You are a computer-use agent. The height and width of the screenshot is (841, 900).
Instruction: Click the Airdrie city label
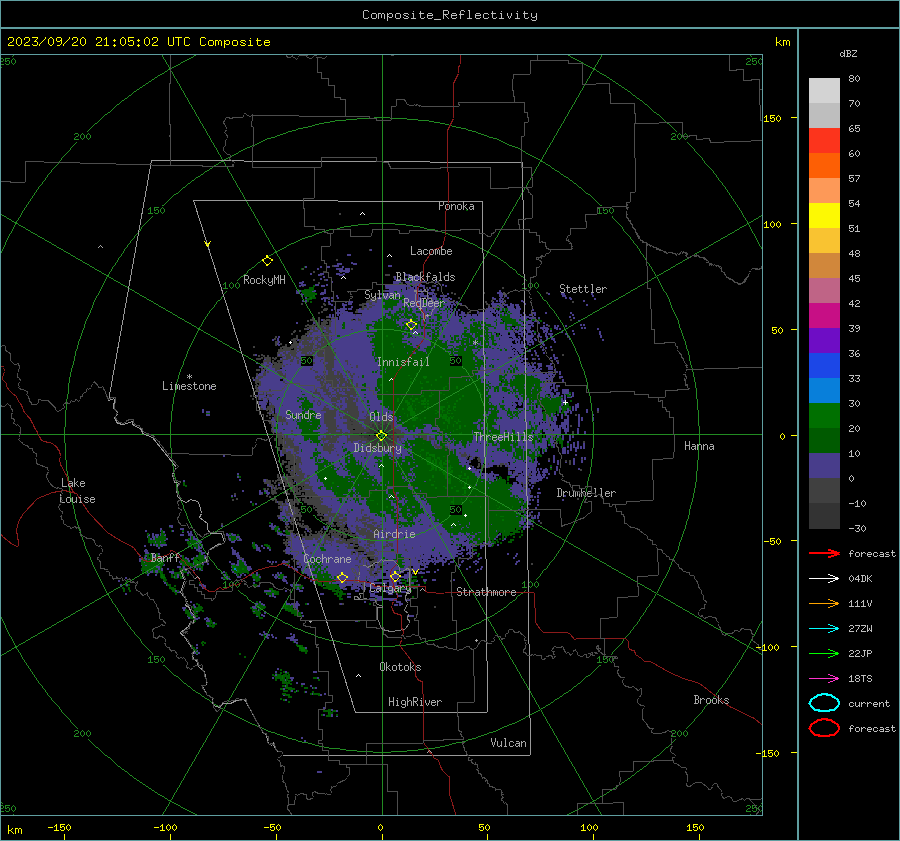pyautogui.click(x=394, y=534)
